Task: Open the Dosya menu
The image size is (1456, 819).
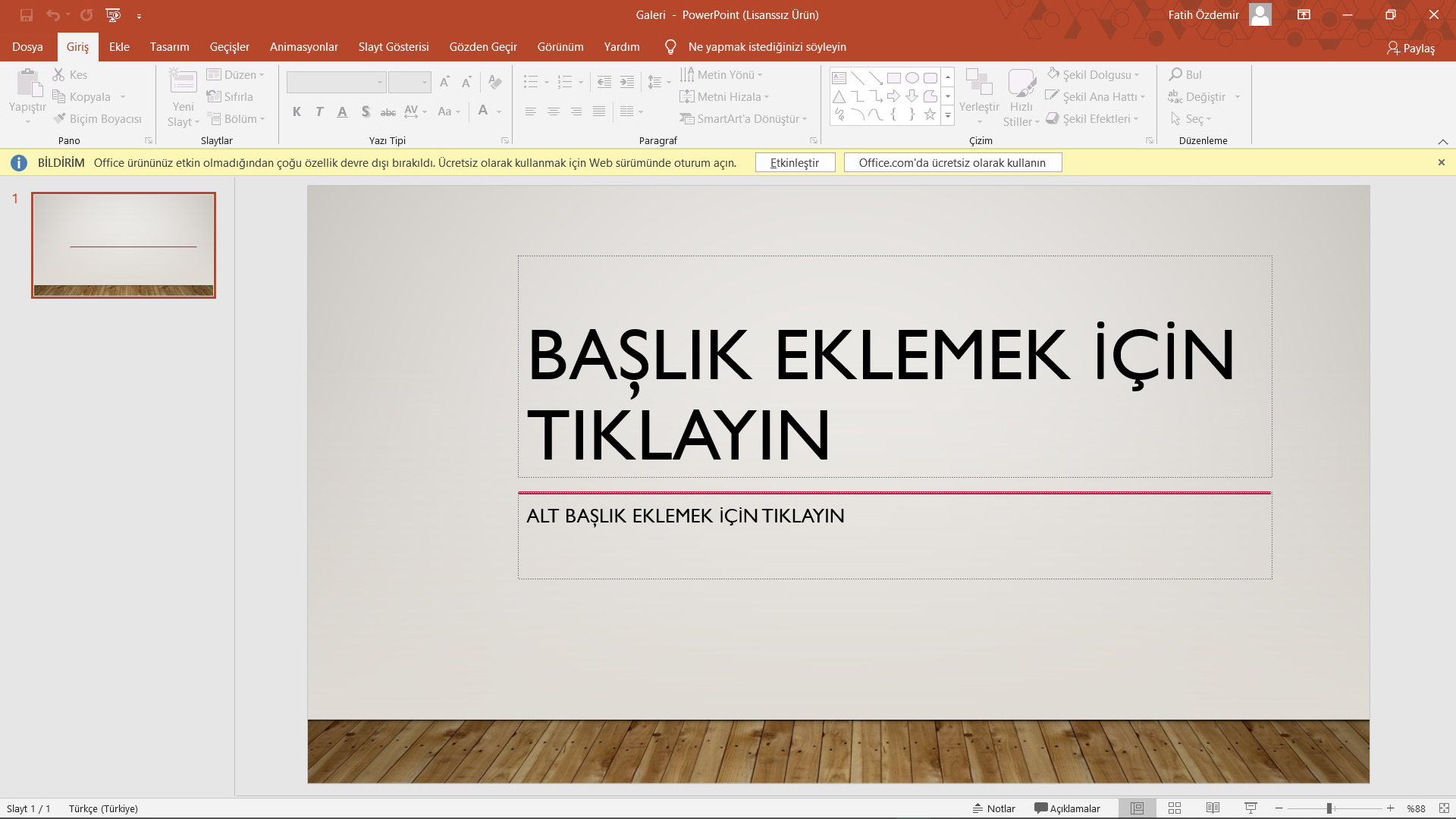Action: [x=27, y=47]
